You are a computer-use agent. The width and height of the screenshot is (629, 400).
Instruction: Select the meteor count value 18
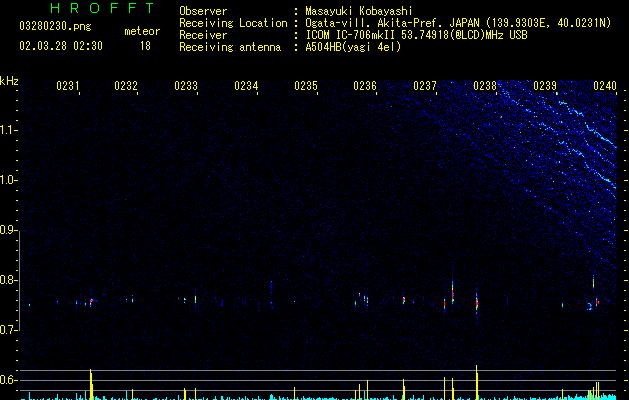tap(145, 46)
